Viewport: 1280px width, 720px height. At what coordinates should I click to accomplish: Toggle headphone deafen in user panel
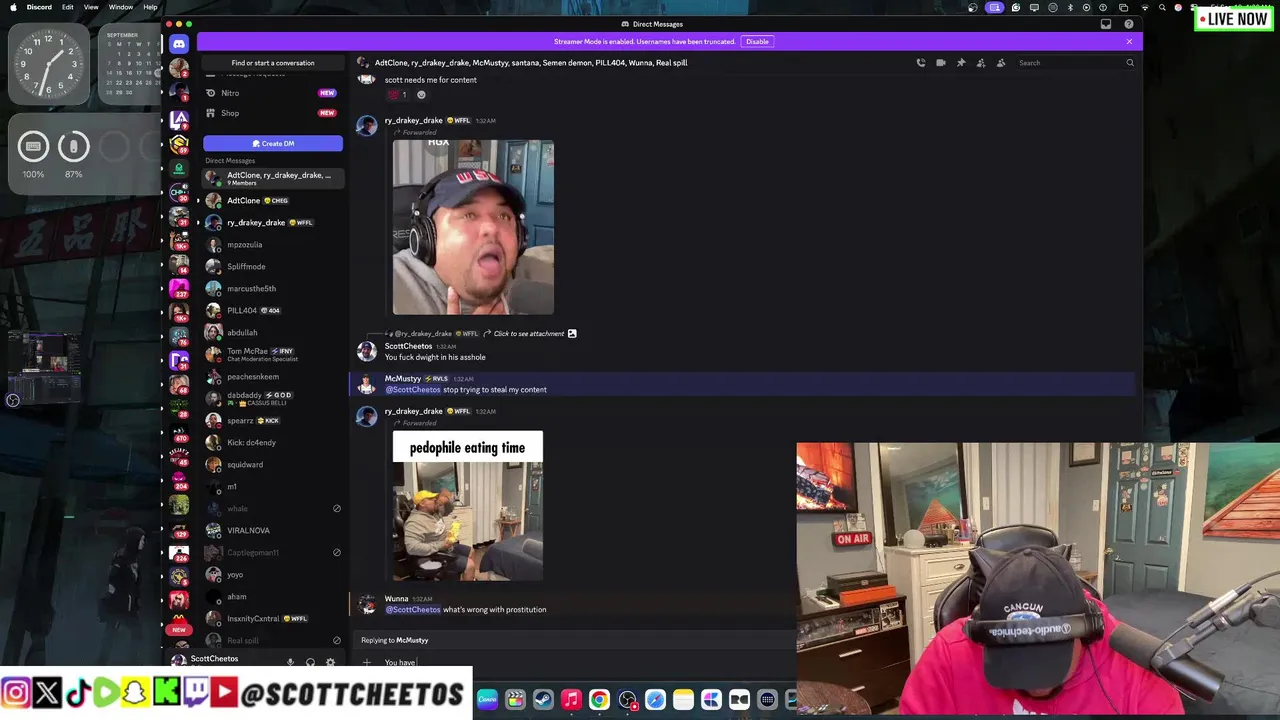coord(310,662)
